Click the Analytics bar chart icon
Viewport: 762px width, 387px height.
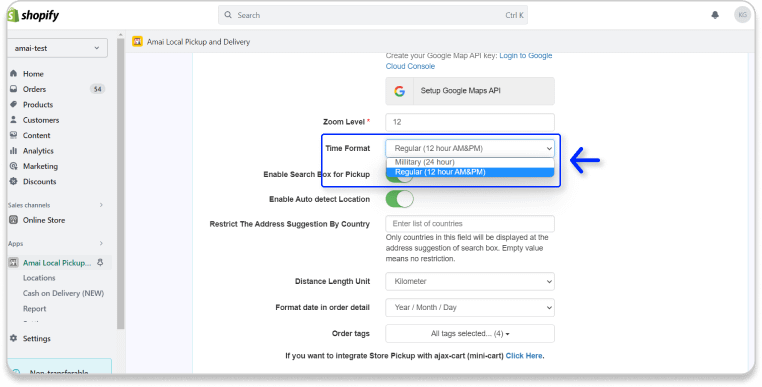pyautogui.click(x=14, y=151)
